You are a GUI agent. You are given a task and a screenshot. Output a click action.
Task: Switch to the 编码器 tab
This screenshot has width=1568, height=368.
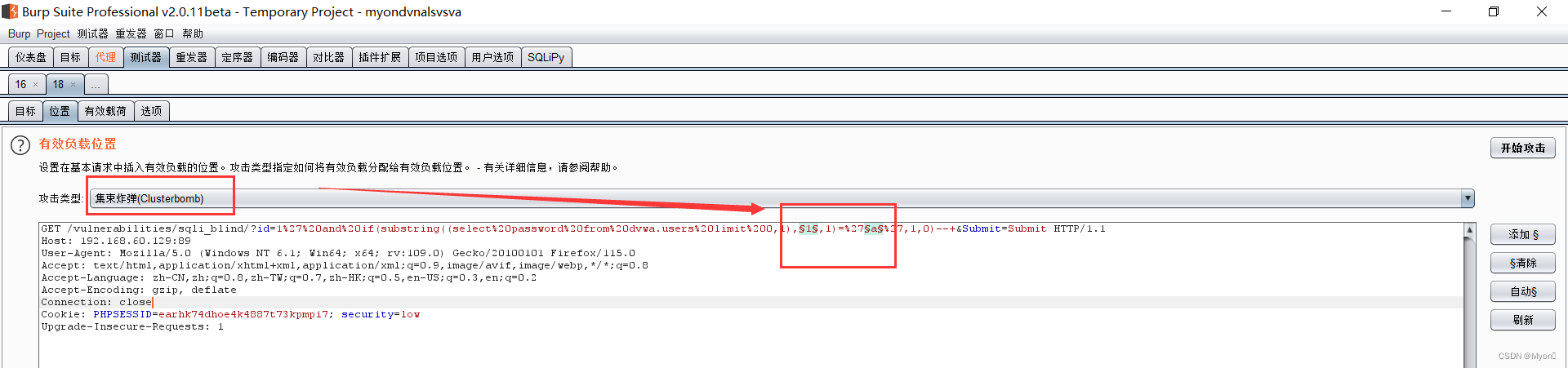(283, 57)
